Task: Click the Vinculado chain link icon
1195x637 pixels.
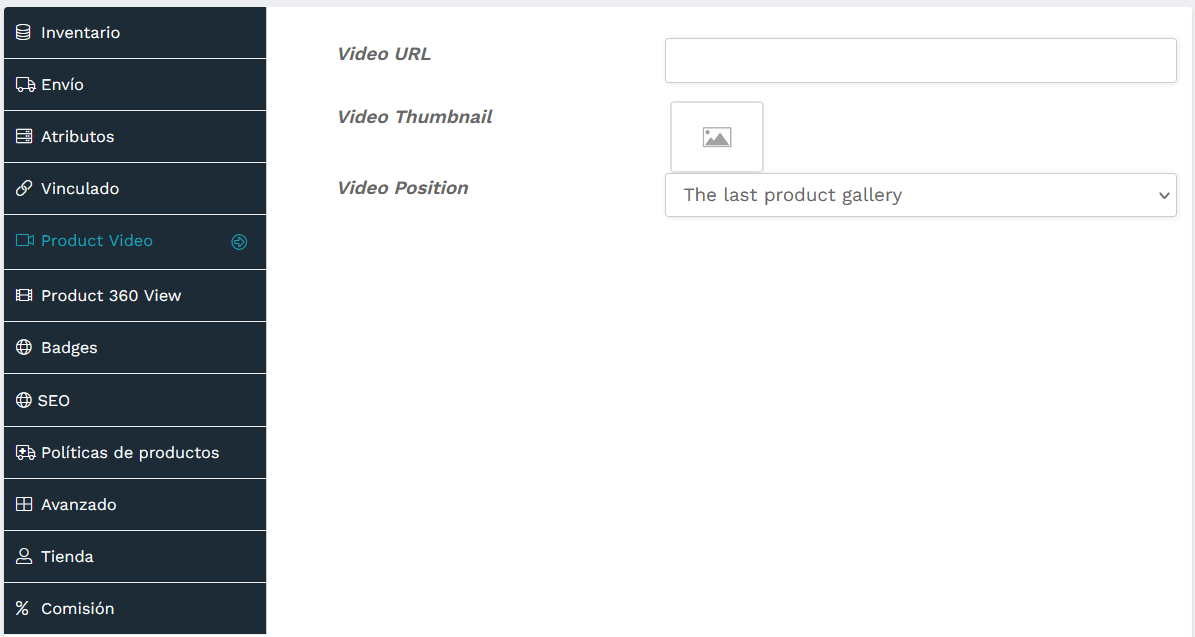Action: (x=22, y=188)
